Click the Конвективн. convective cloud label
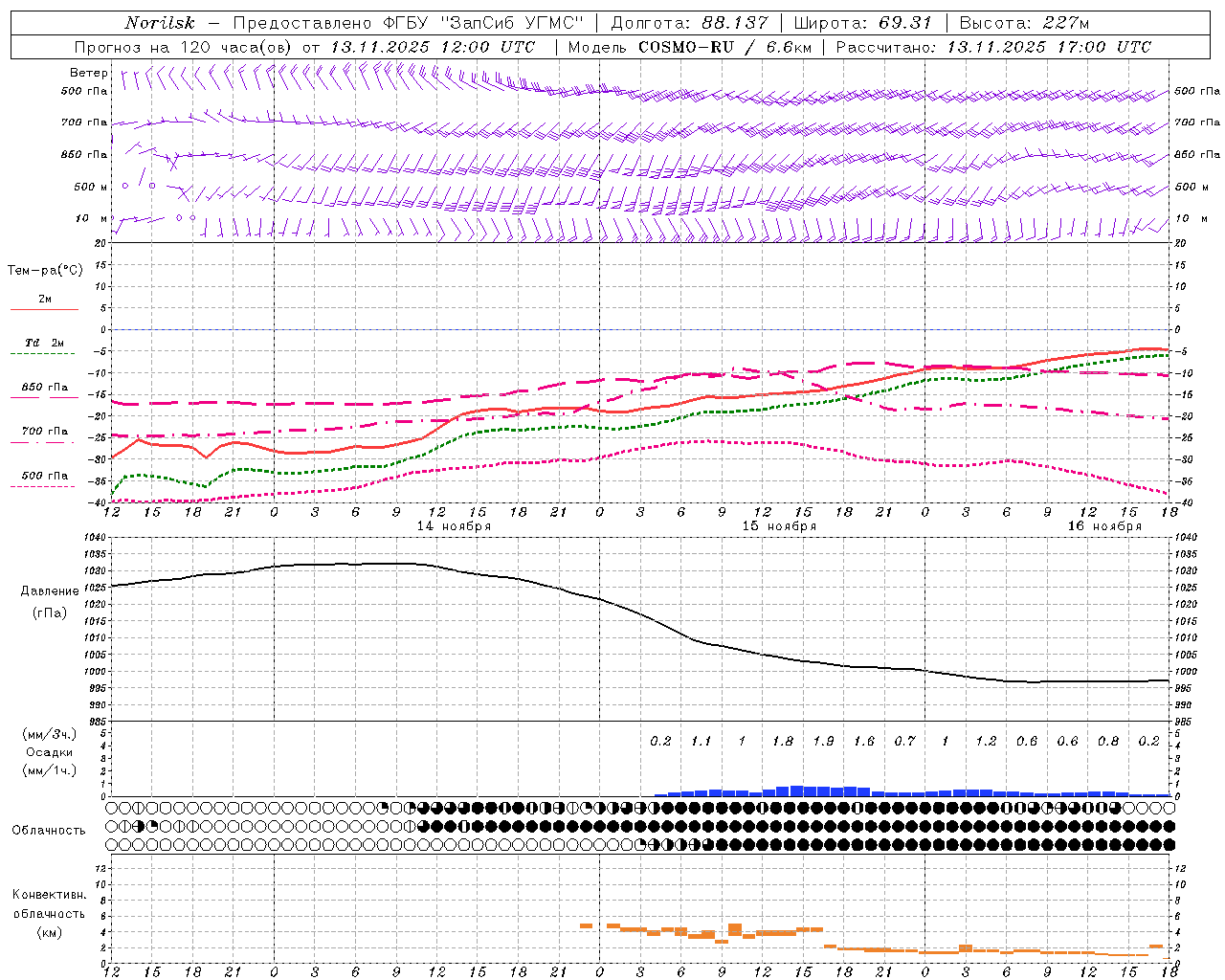This screenshot has width=1225, height=980. [x=49, y=895]
